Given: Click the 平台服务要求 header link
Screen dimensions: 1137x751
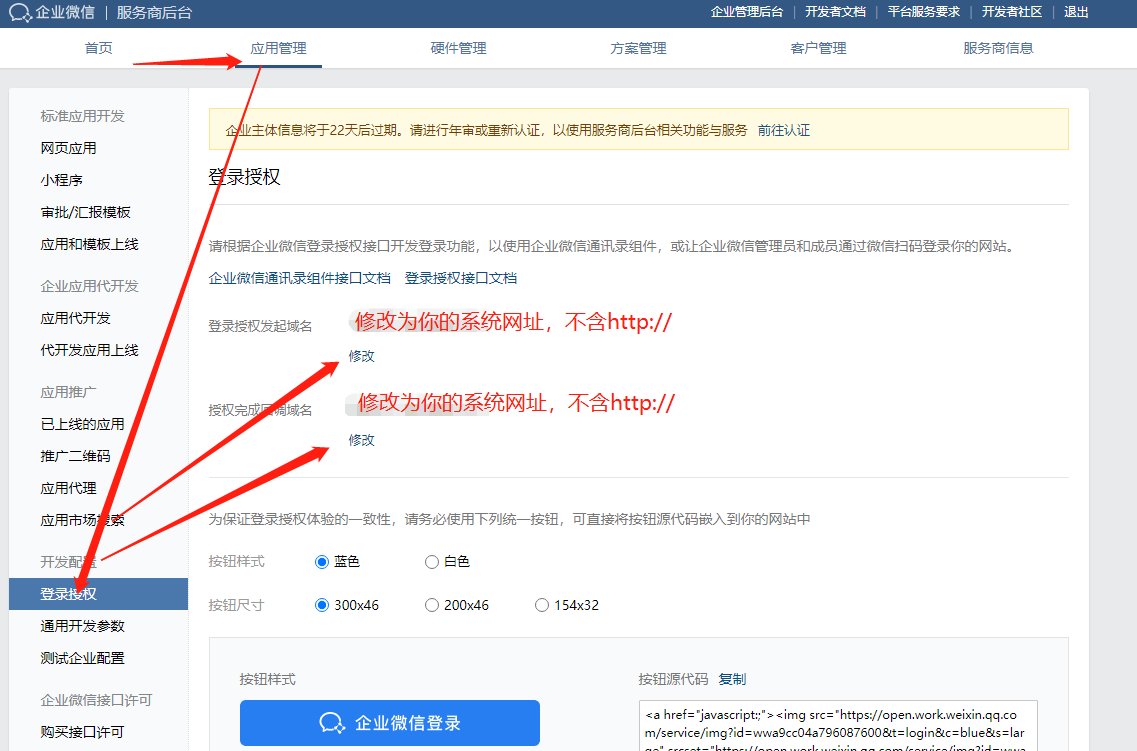Looking at the screenshot, I should (924, 12).
